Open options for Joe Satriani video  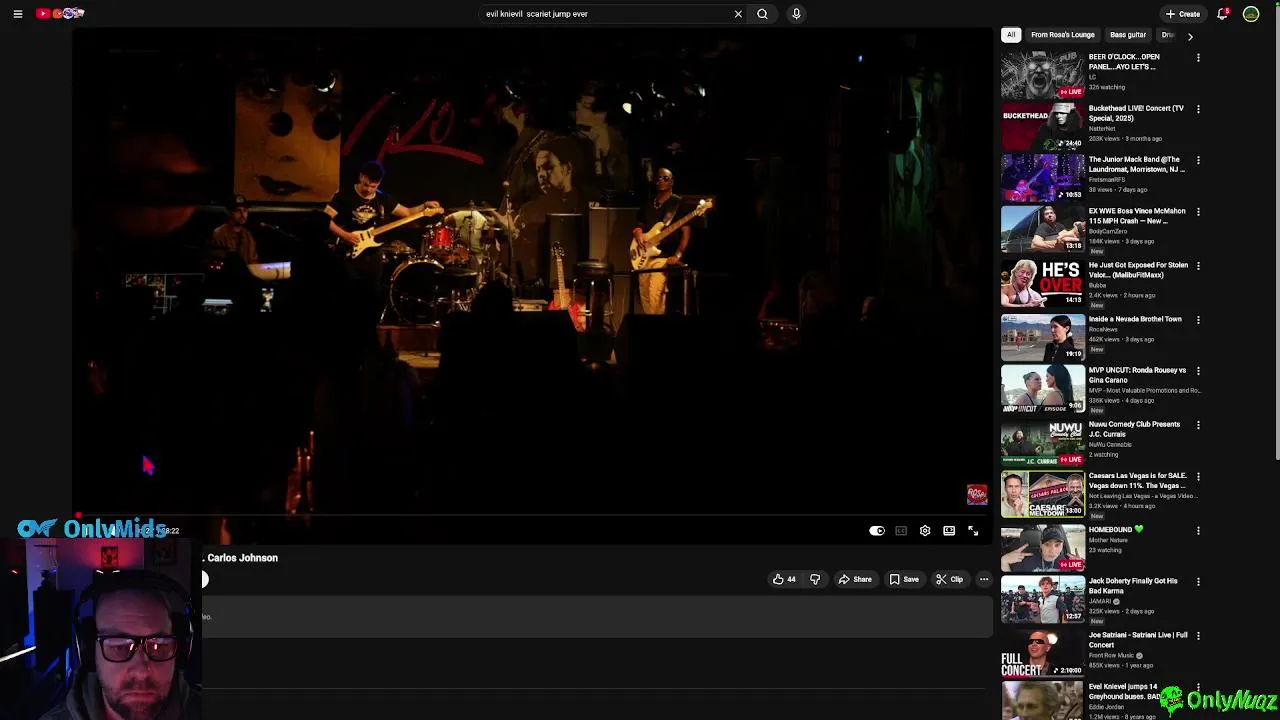1198,636
